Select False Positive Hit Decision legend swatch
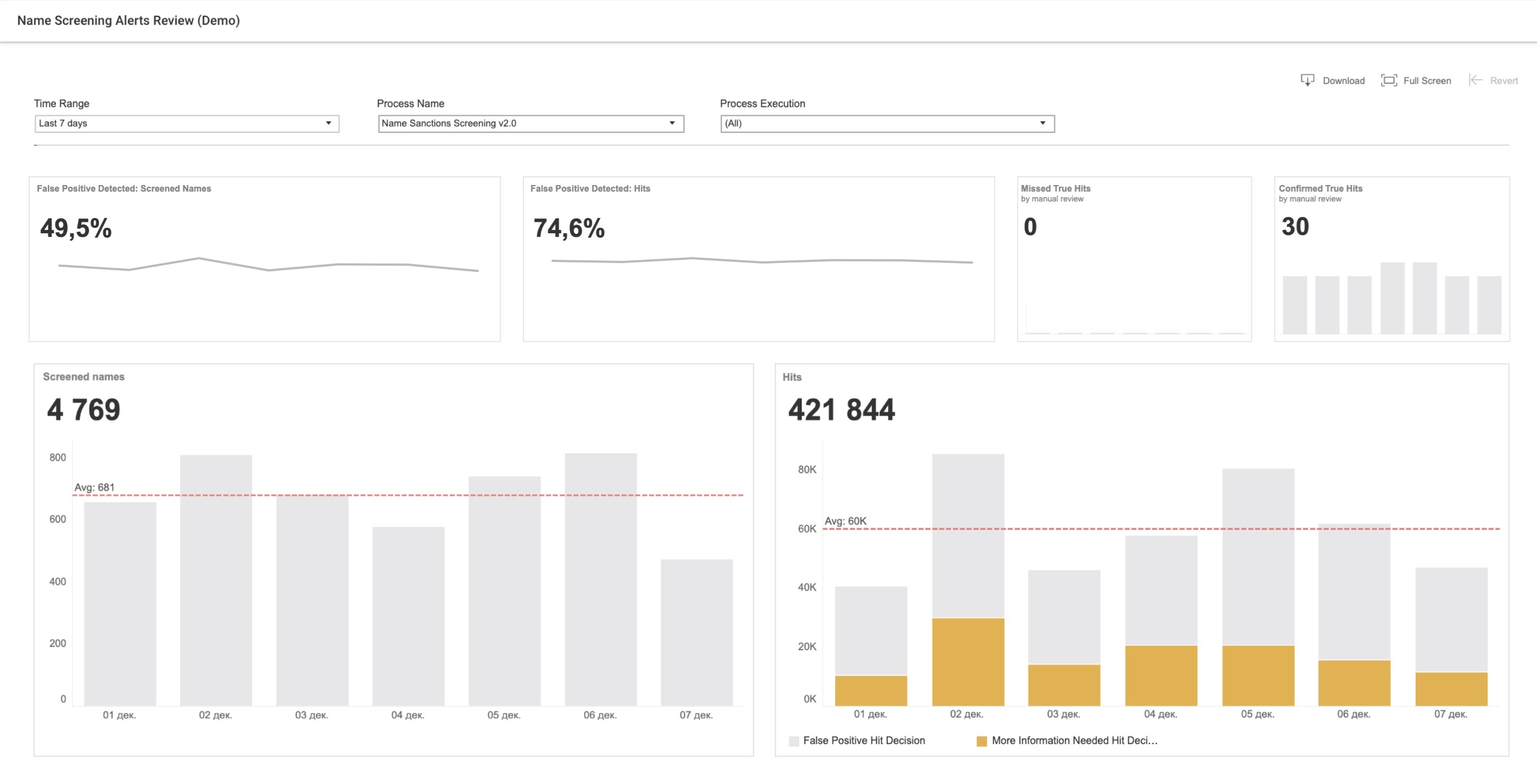Viewport: 1537px width, 784px height. [793, 741]
